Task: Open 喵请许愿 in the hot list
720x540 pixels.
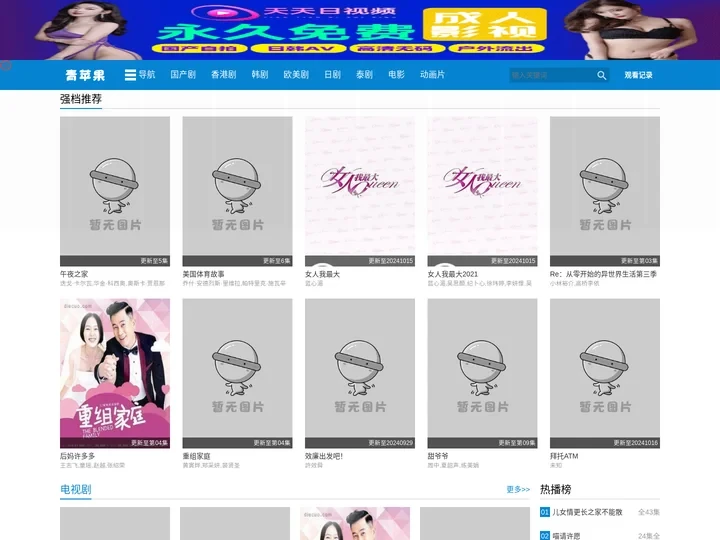Action: coord(566,535)
